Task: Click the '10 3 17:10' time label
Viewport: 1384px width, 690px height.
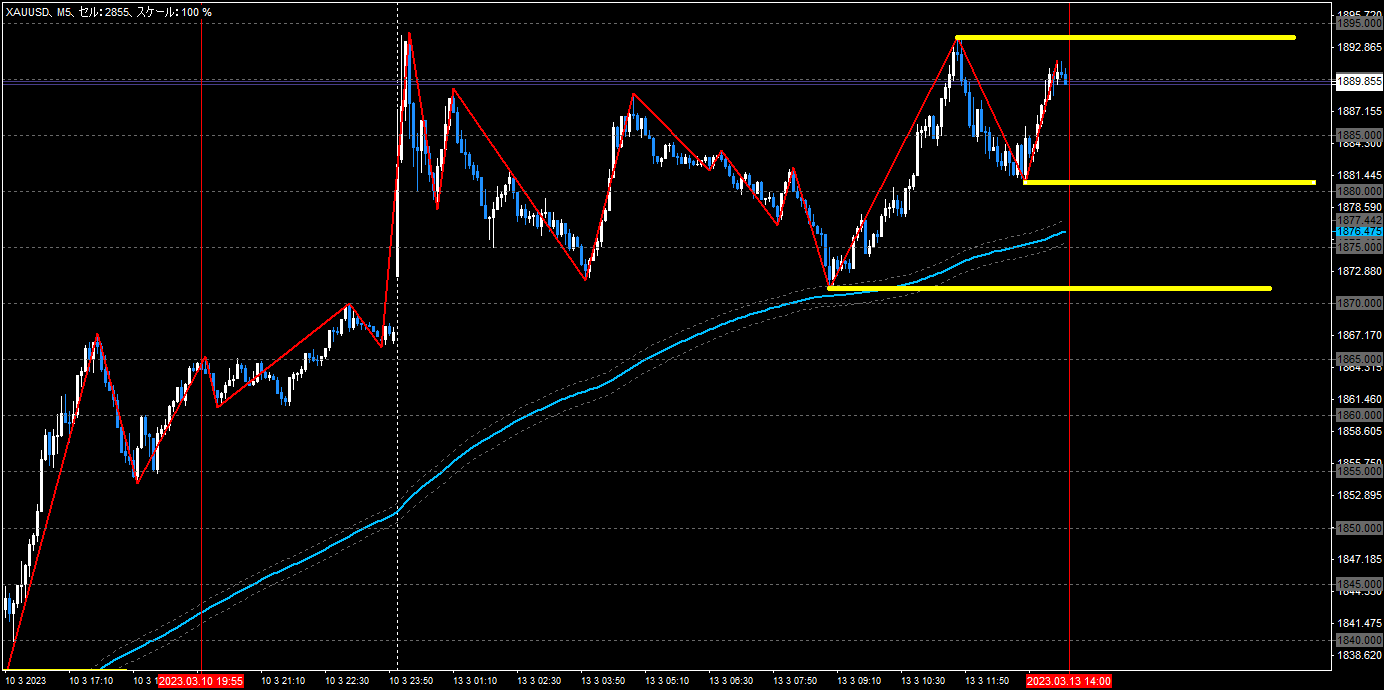Action: coord(91,681)
